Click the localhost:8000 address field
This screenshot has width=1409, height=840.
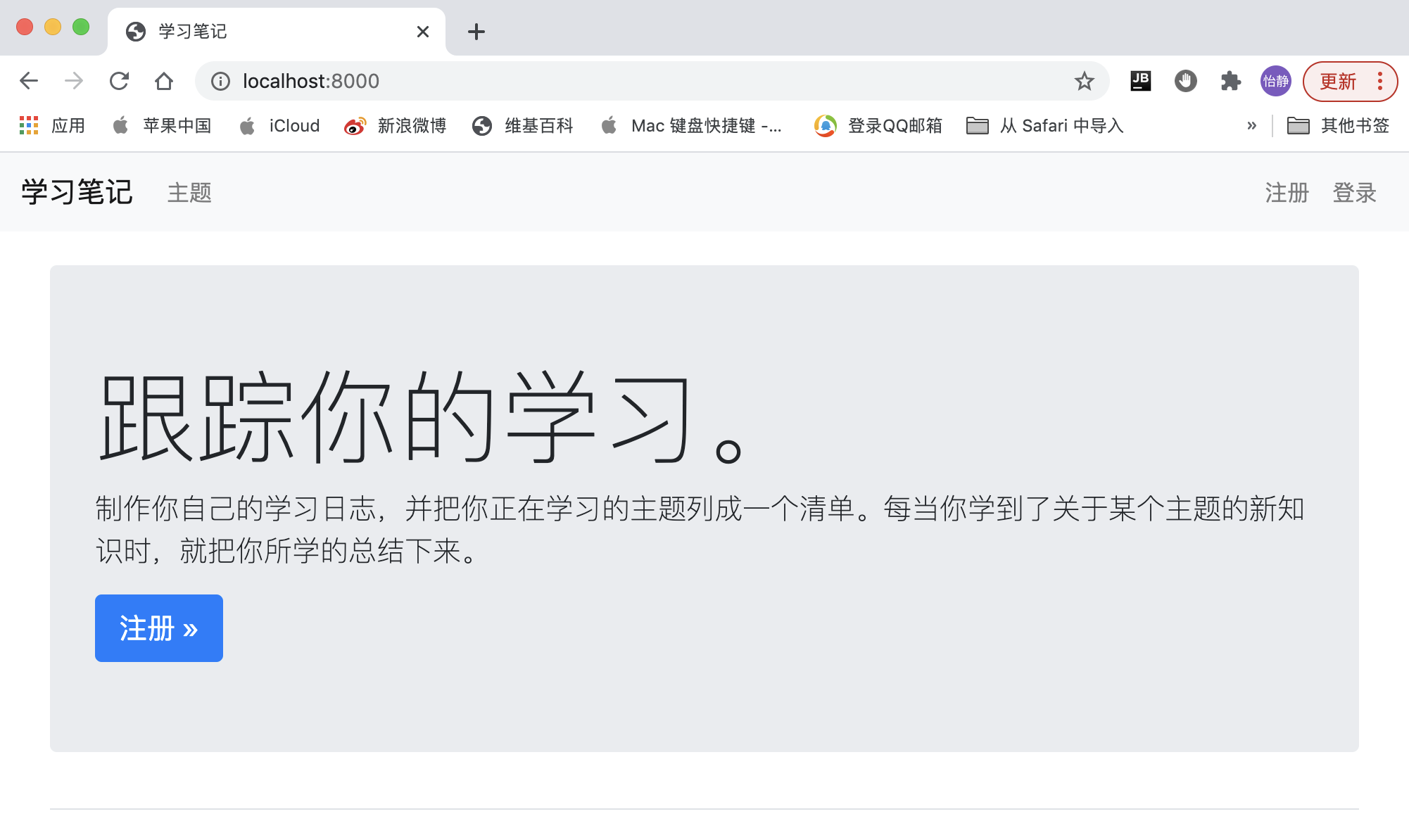click(x=633, y=81)
